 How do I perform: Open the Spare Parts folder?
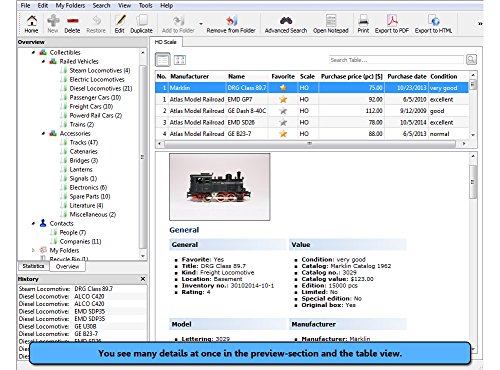click(90, 196)
